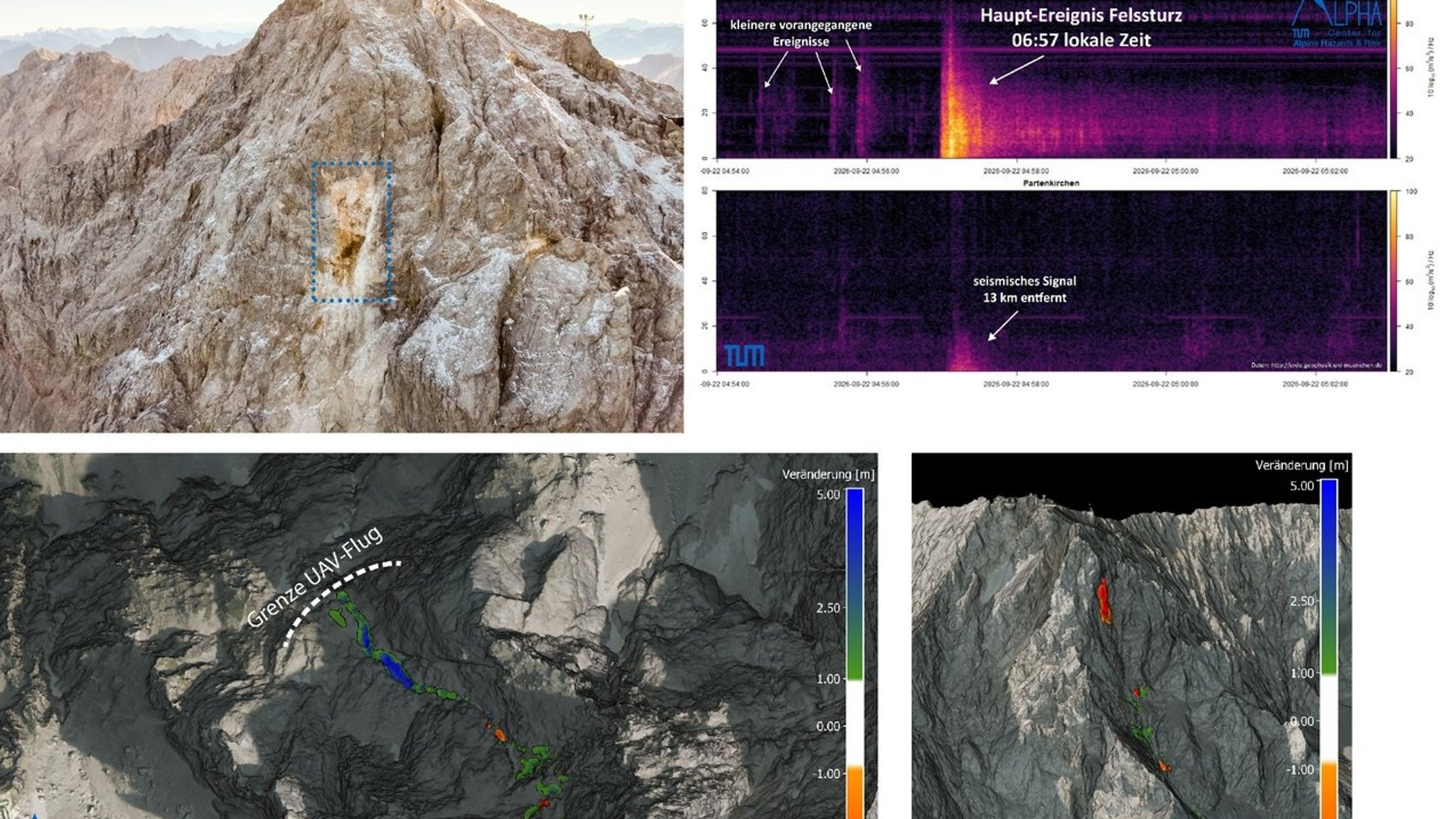Screen dimensions: 1456x819
Task: Click the ALPHA center logo
Action: click(1337, 23)
